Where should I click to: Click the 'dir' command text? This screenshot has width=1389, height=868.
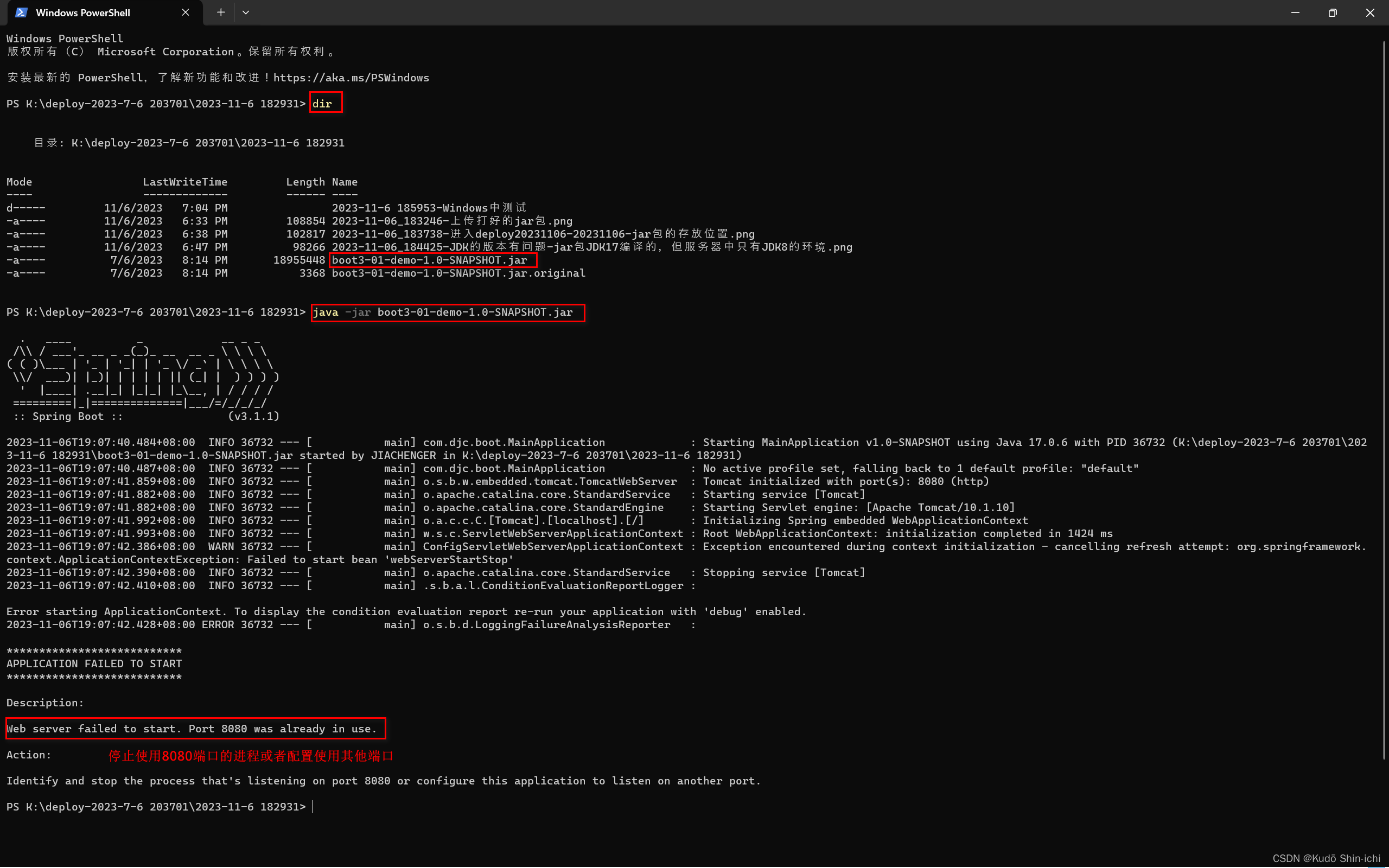tap(322, 104)
